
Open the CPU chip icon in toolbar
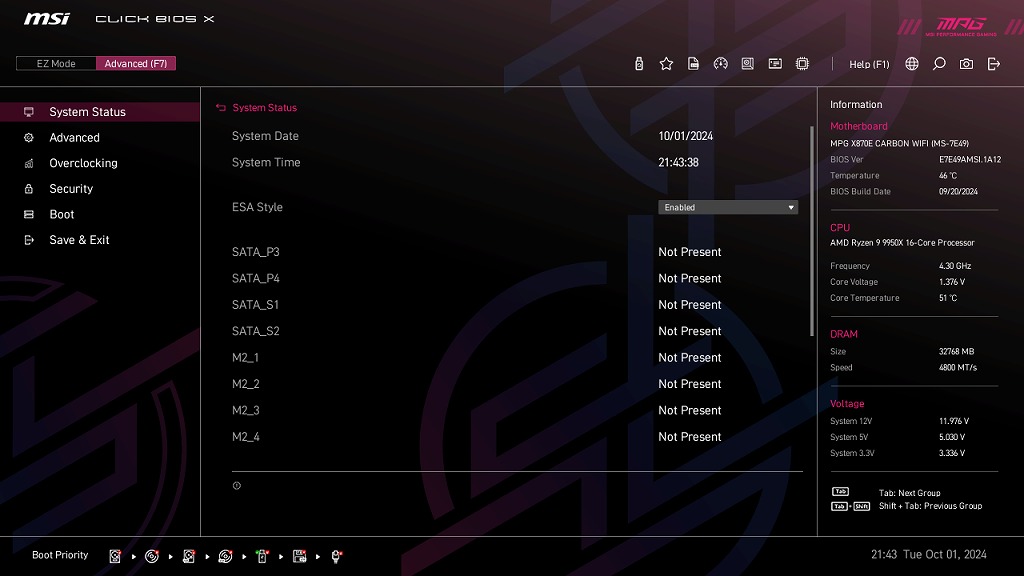tap(802, 63)
